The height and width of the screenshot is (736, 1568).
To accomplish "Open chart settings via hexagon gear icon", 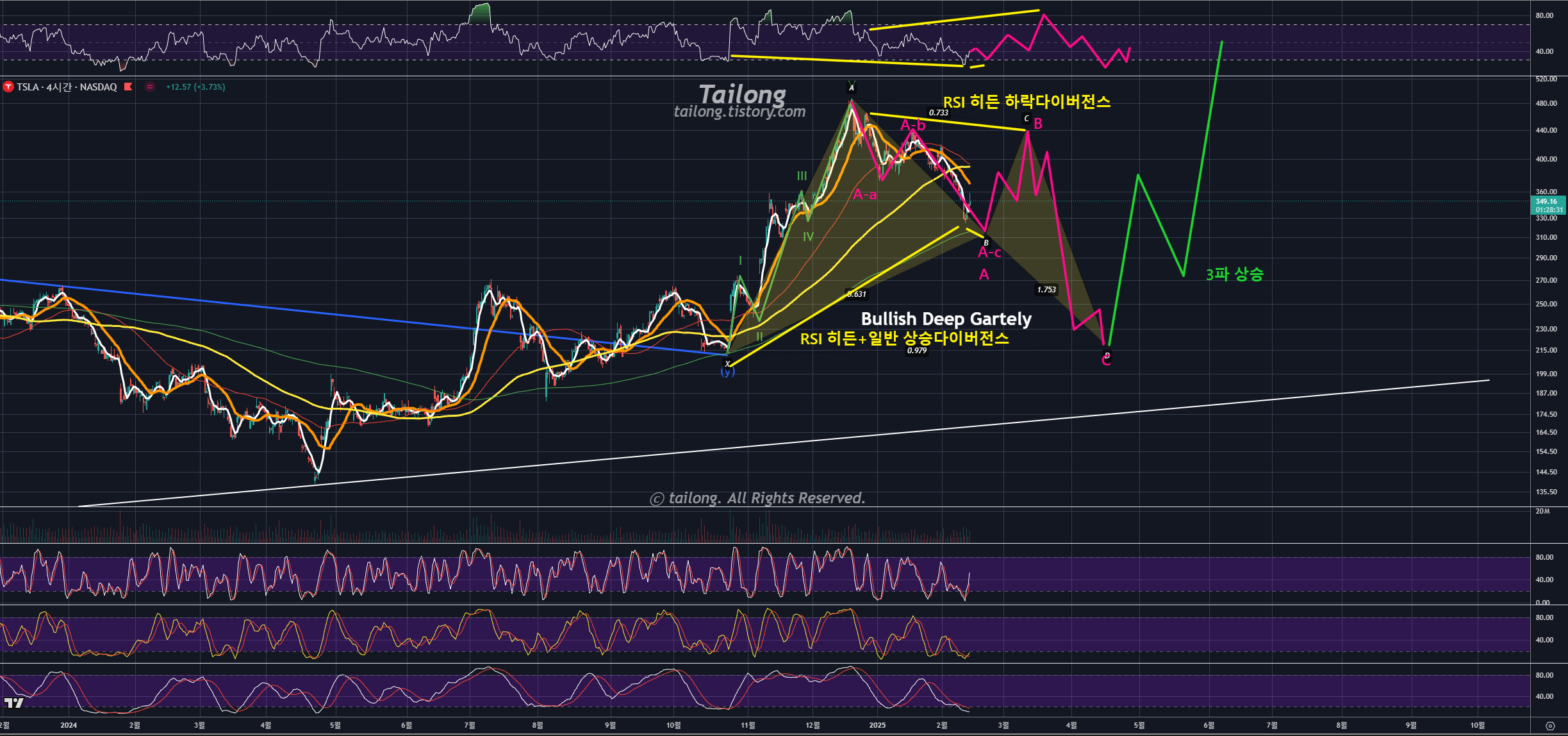I will 1549,726.
